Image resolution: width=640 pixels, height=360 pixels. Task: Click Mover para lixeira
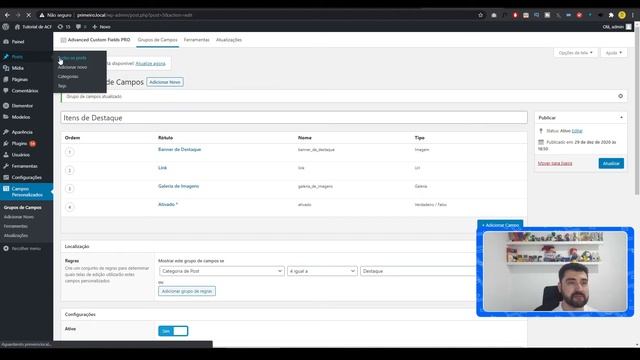(555, 163)
